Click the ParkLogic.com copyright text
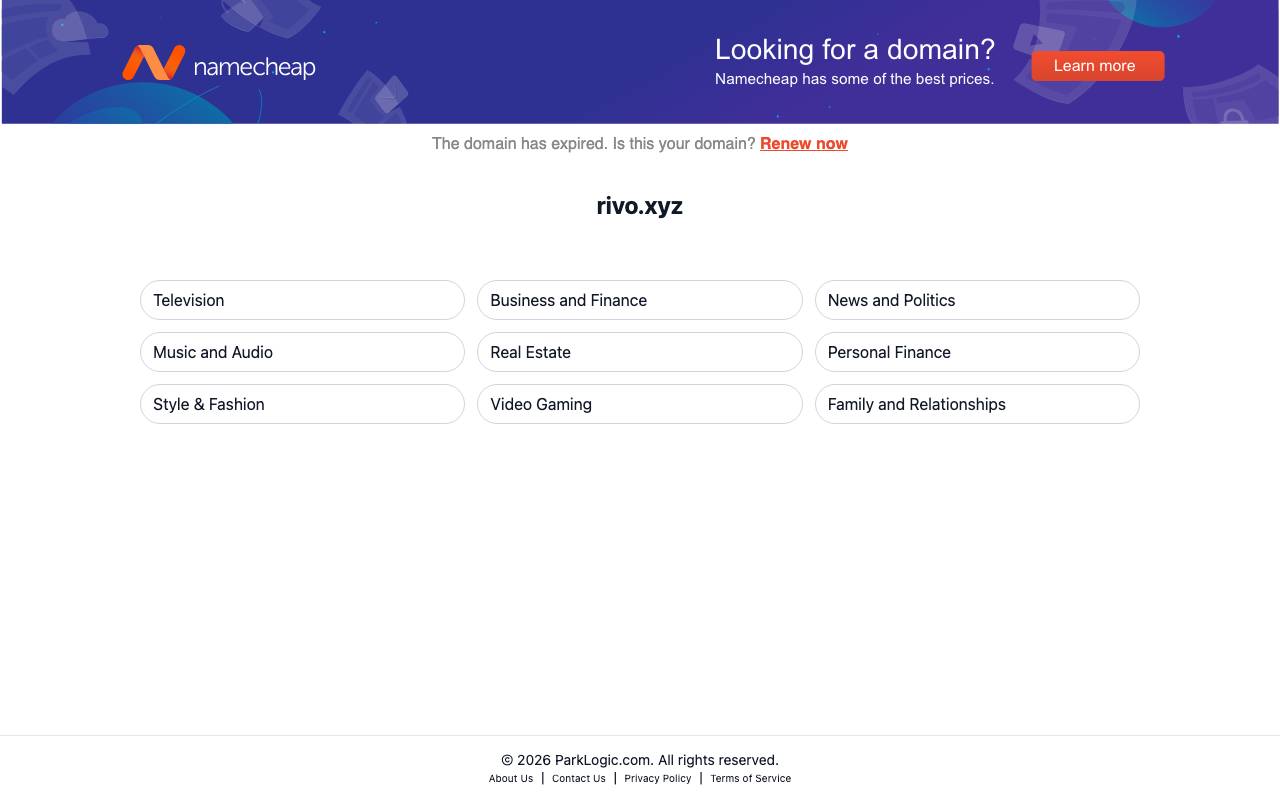The image size is (1280, 800). (x=640, y=760)
